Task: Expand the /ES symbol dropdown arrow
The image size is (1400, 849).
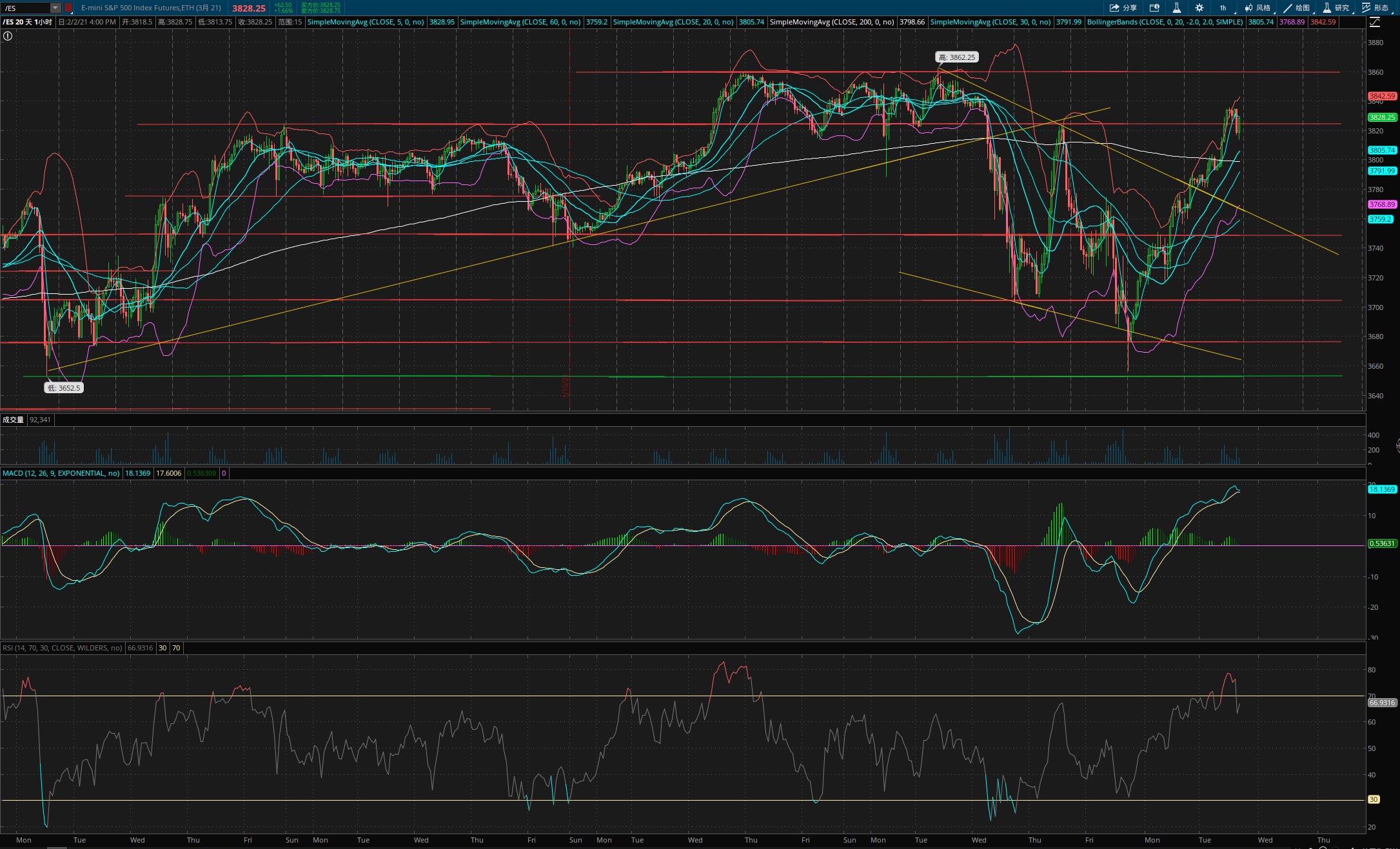Action: coord(55,8)
